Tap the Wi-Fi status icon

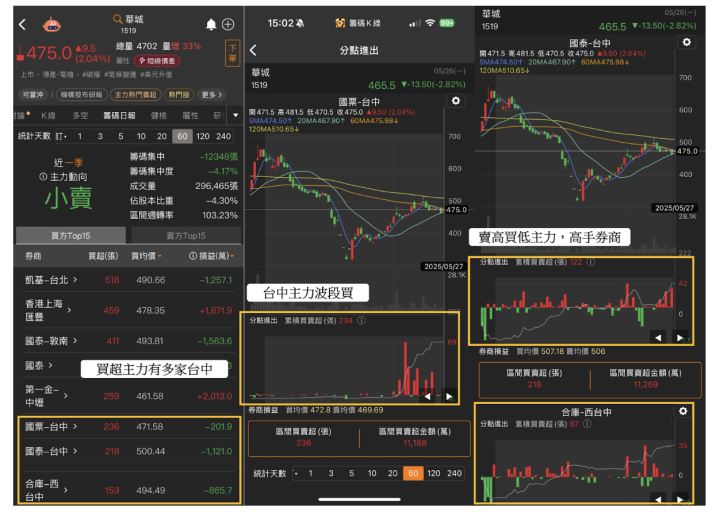coord(430,23)
